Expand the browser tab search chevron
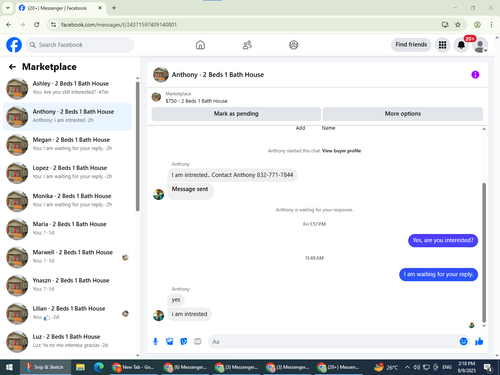The height and width of the screenshot is (375, 500). pyautogui.click(x=8, y=8)
